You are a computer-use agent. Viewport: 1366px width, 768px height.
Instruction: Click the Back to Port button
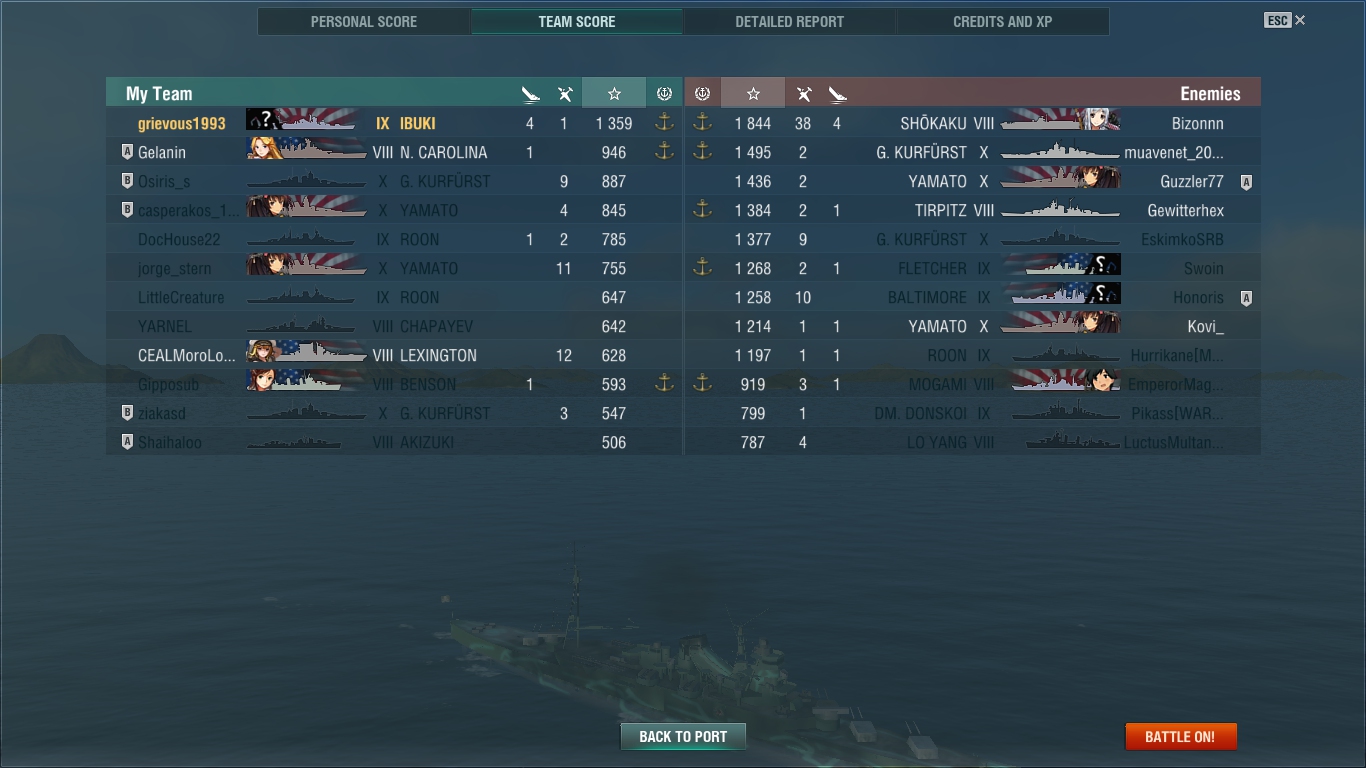(683, 737)
